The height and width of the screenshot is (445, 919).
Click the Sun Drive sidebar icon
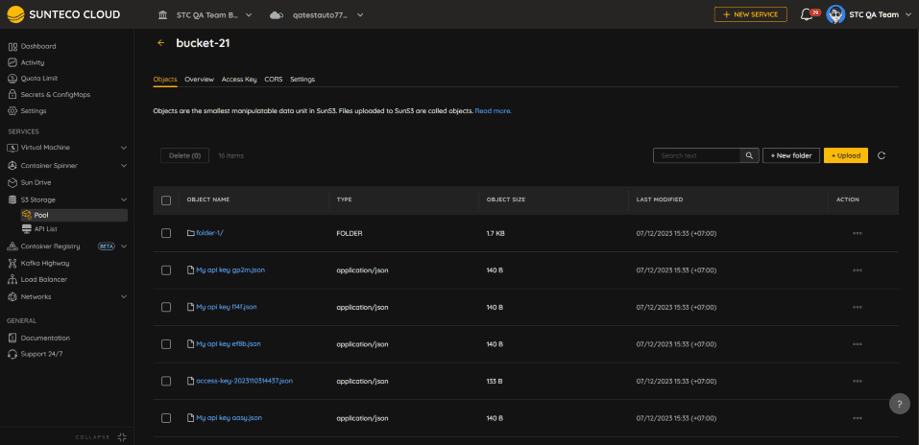(x=13, y=182)
